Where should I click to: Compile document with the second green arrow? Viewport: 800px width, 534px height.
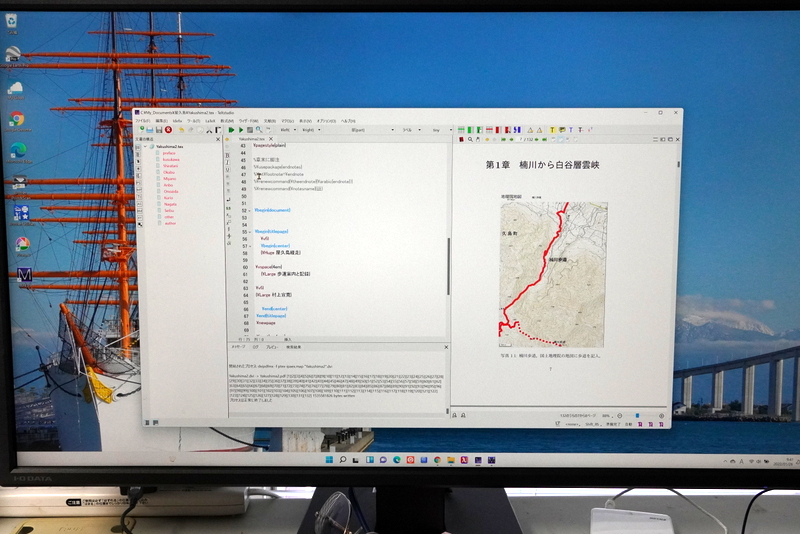(241, 130)
